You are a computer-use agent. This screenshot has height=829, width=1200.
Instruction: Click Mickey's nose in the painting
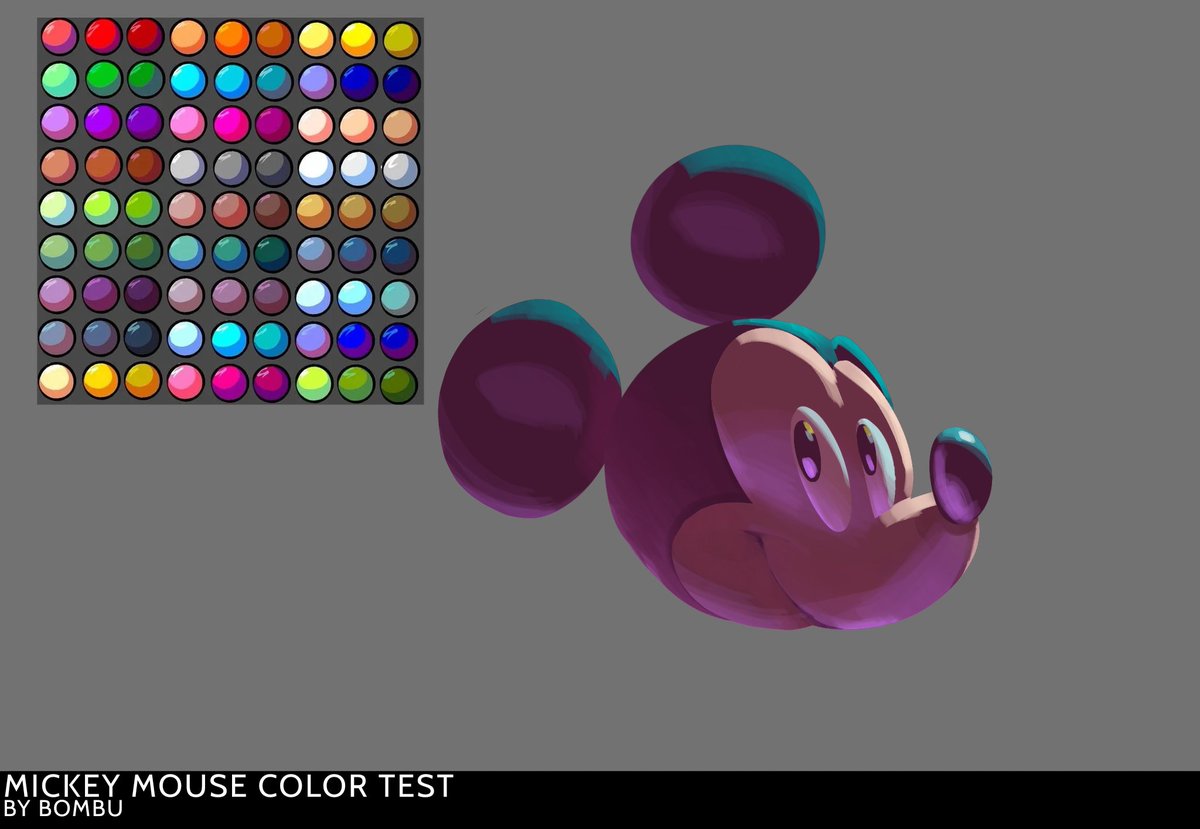(960, 476)
